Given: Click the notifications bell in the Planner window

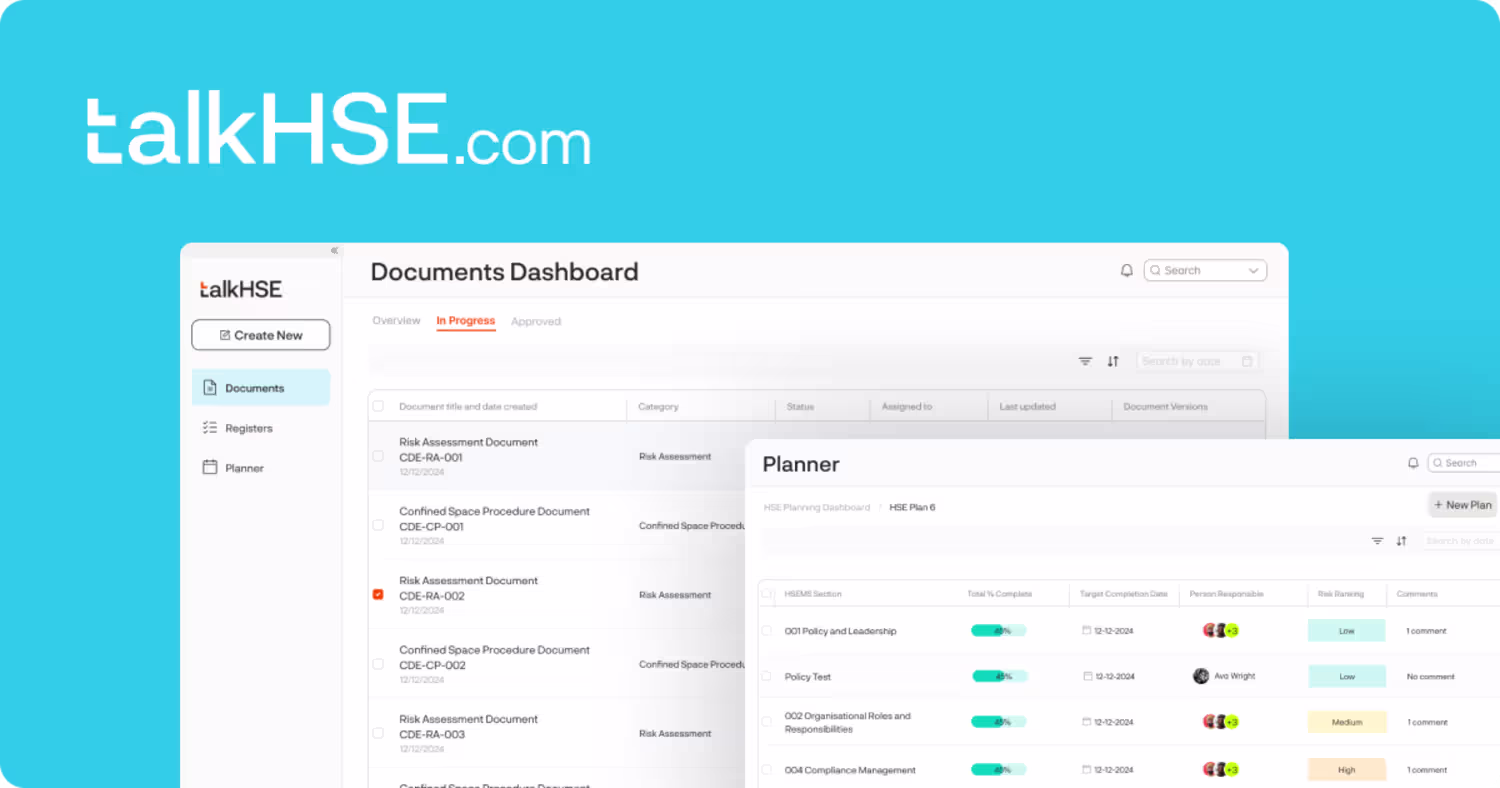Looking at the screenshot, I should click(1413, 463).
